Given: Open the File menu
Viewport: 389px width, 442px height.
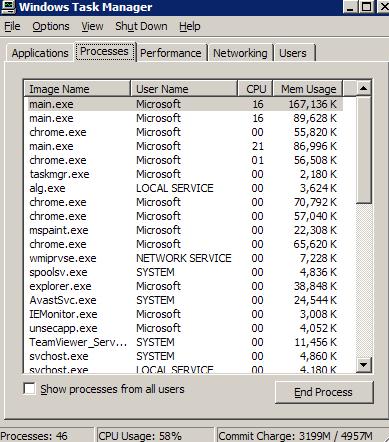Looking at the screenshot, I should point(12,26).
